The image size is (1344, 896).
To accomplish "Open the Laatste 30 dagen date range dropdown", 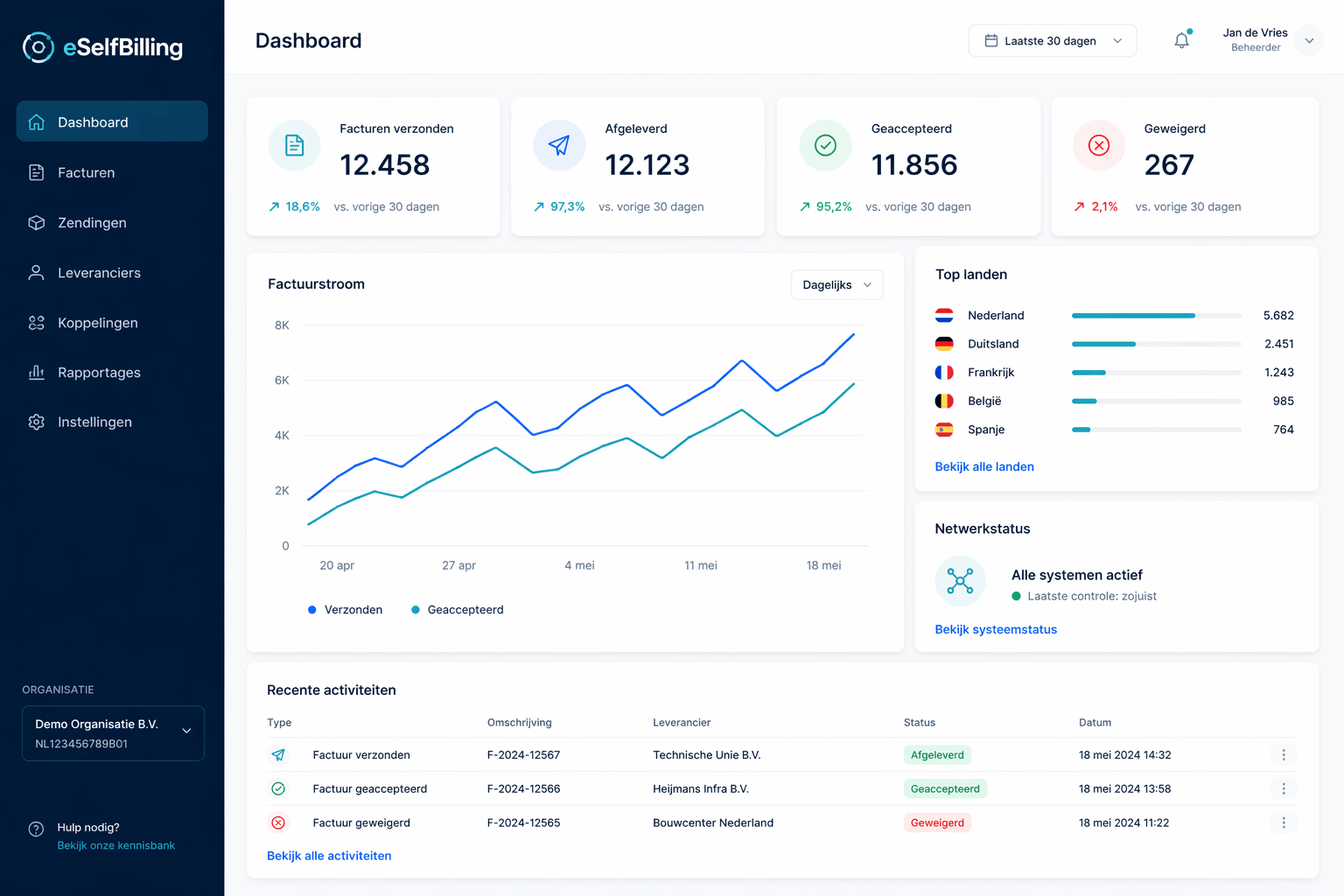I will click(1053, 40).
